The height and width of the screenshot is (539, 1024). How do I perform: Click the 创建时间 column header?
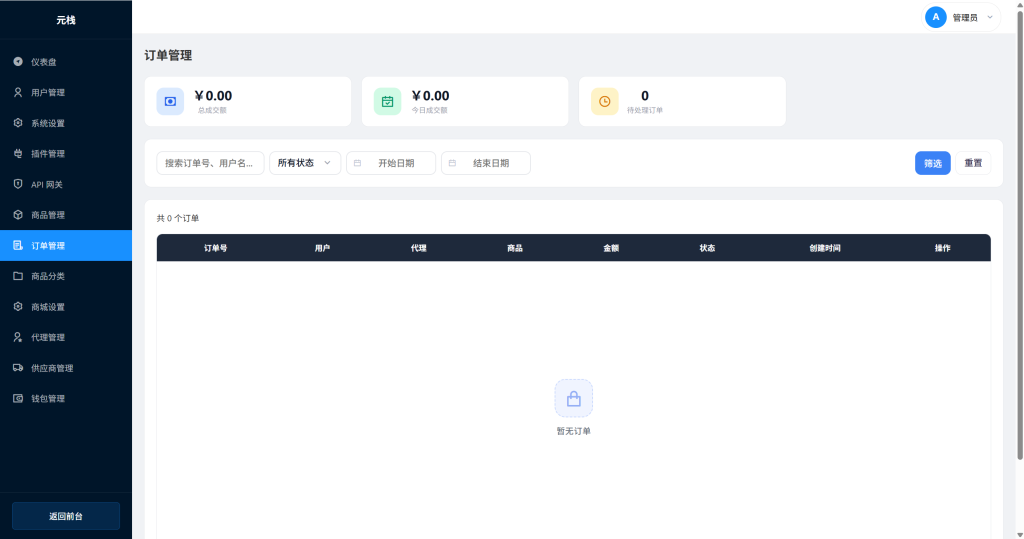click(825, 248)
